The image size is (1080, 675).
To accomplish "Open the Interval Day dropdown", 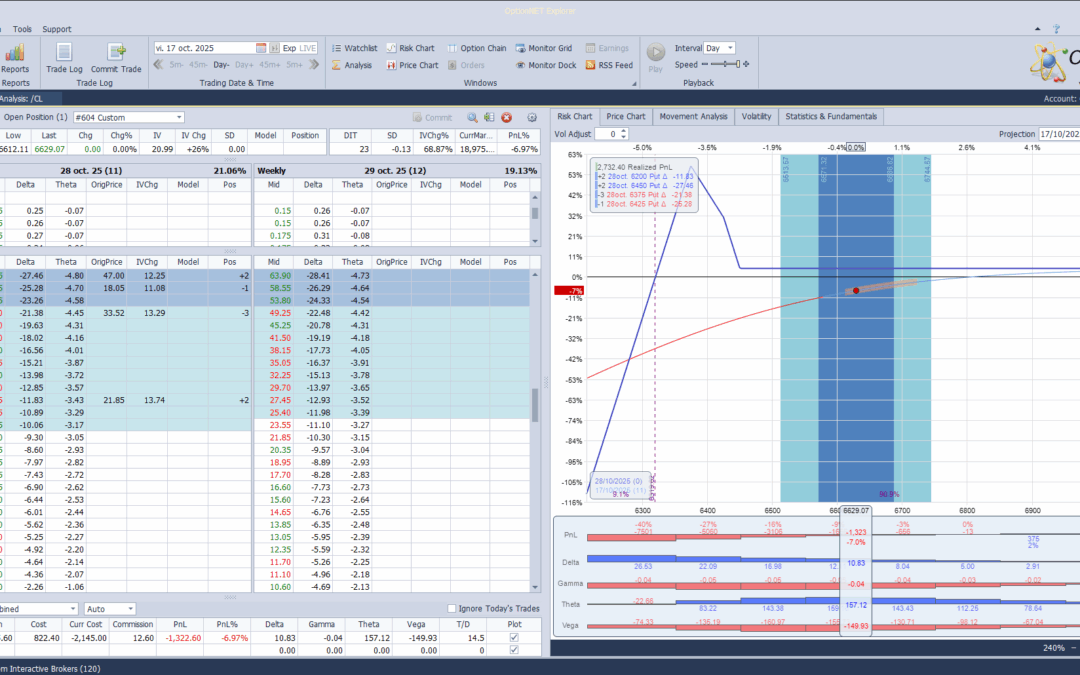I will (719, 48).
